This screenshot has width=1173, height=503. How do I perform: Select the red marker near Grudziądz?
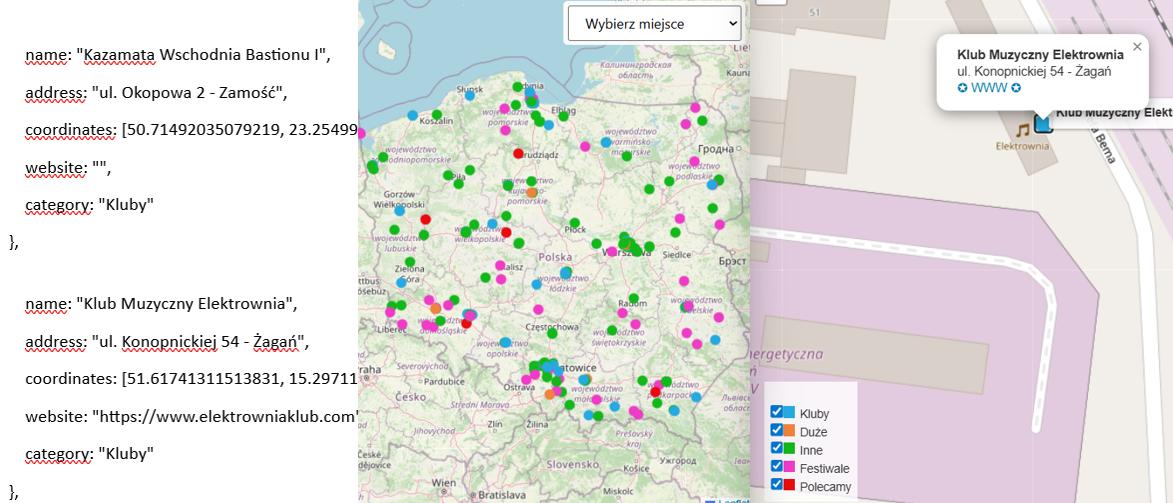point(518,153)
